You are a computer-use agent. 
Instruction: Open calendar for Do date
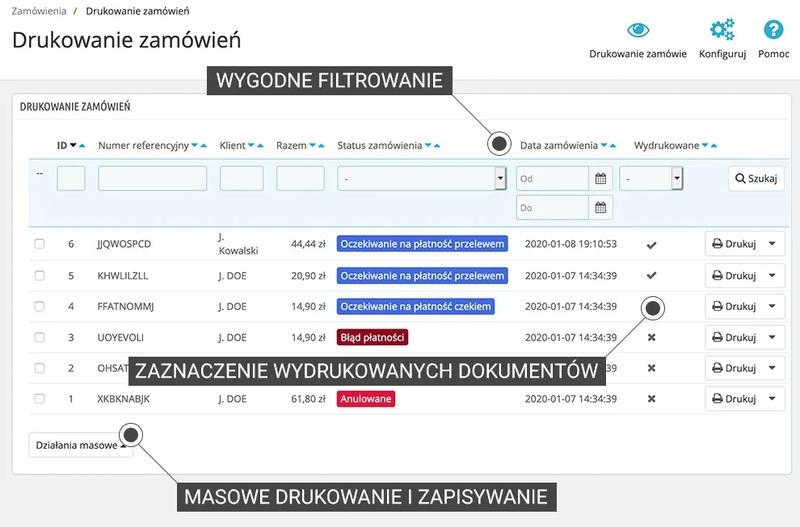(601, 208)
